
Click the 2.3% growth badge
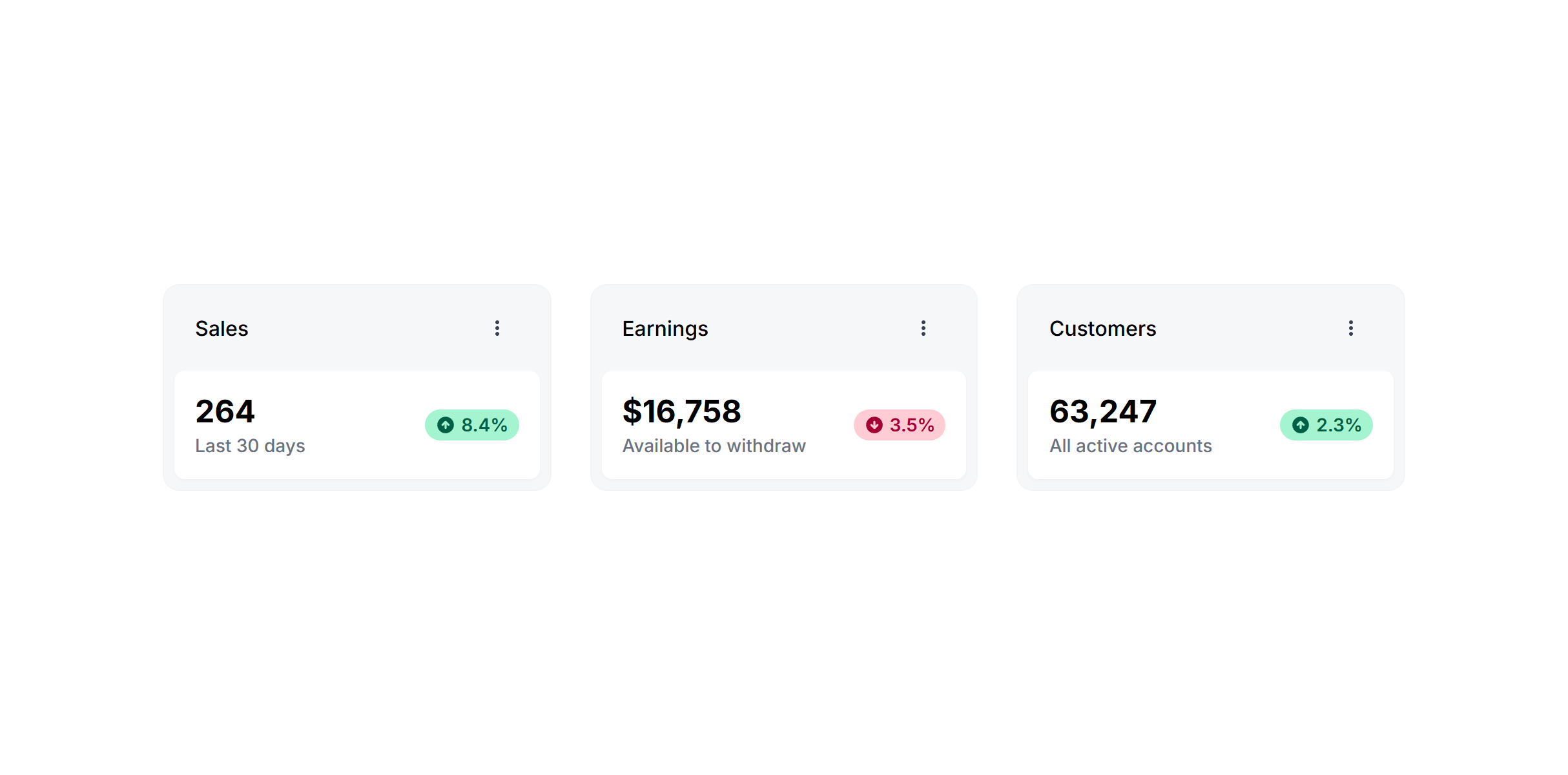[x=1326, y=425]
